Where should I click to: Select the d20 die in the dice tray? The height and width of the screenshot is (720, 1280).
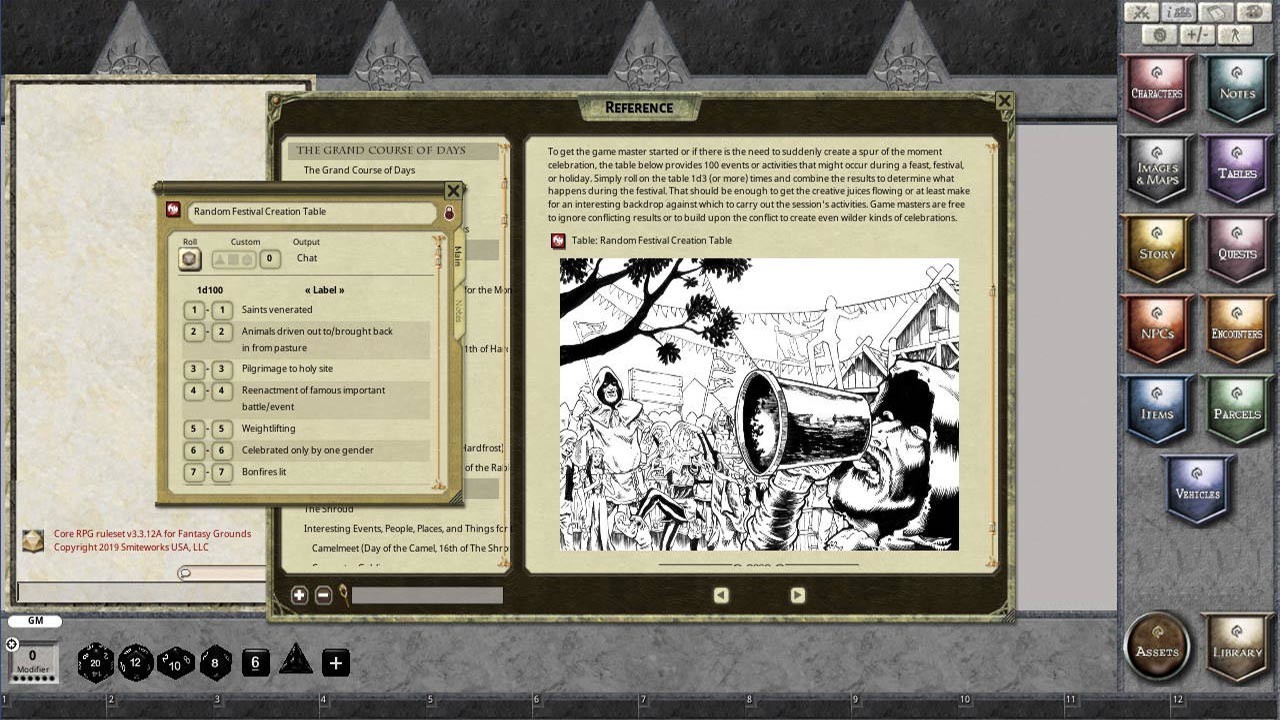(97, 662)
